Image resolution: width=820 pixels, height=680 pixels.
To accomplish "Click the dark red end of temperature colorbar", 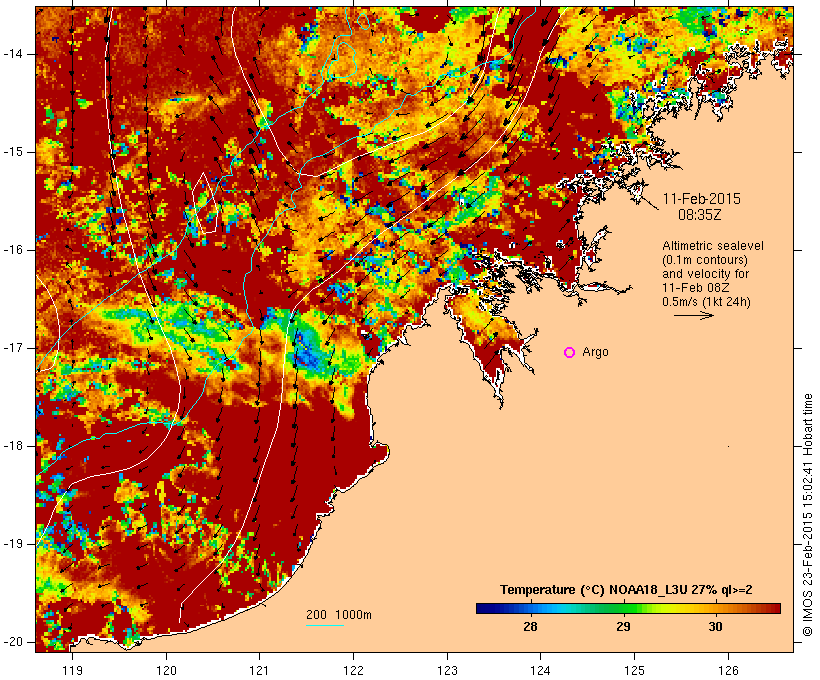I will click(775, 608).
